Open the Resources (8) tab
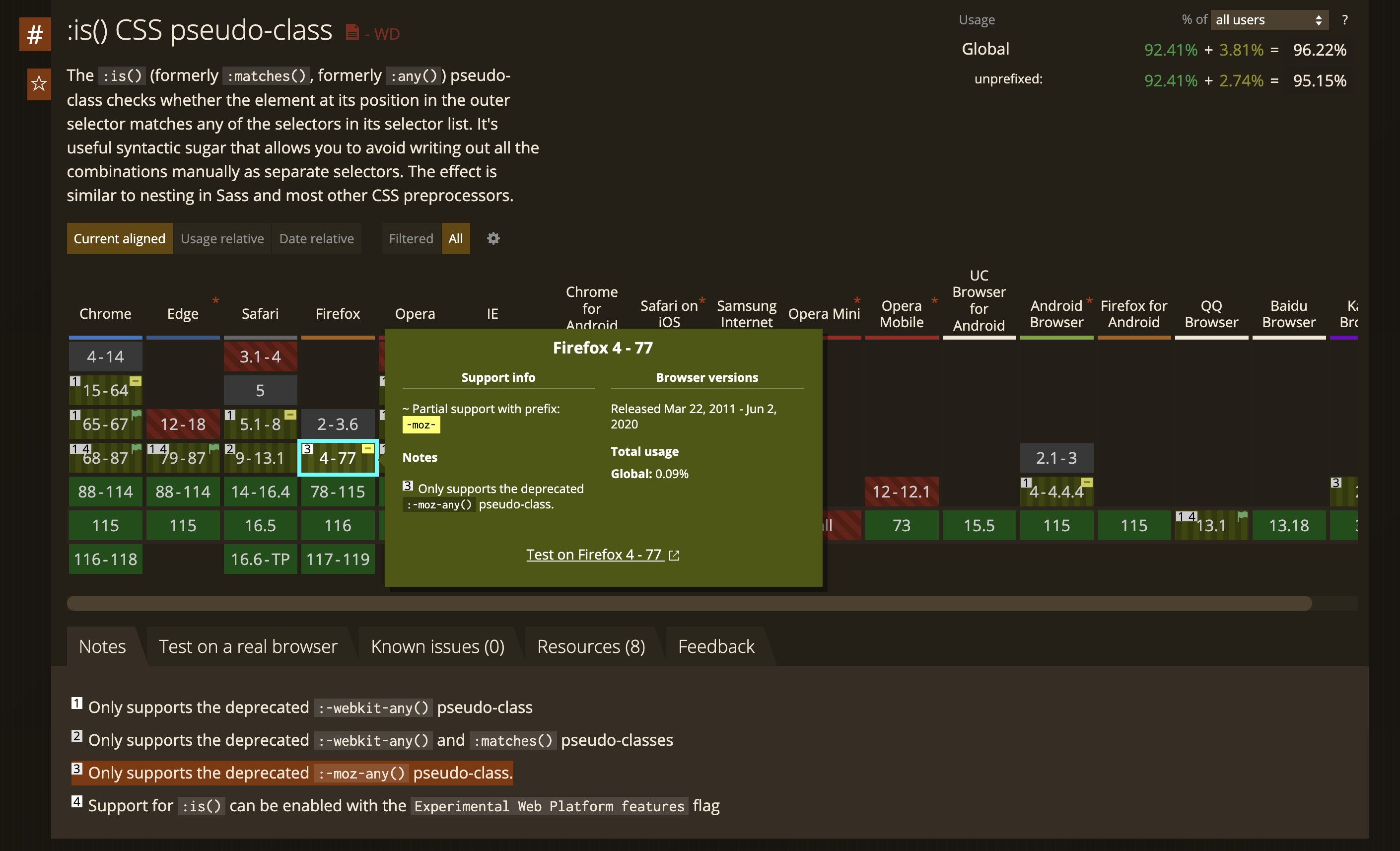Viewport: 1400px width, 851px height. (x=591, y=646)
